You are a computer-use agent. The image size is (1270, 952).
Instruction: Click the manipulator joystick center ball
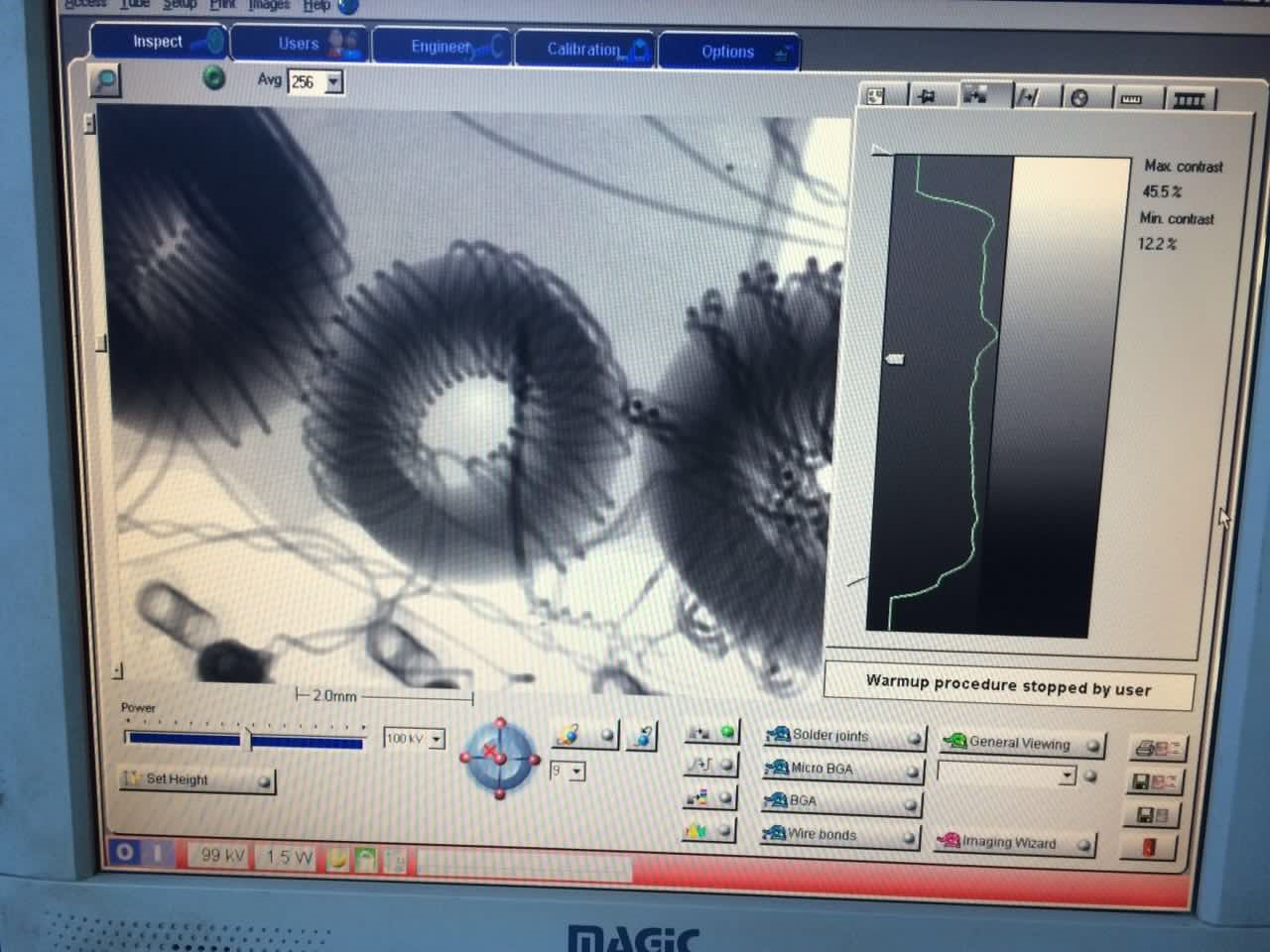(500, 759)
